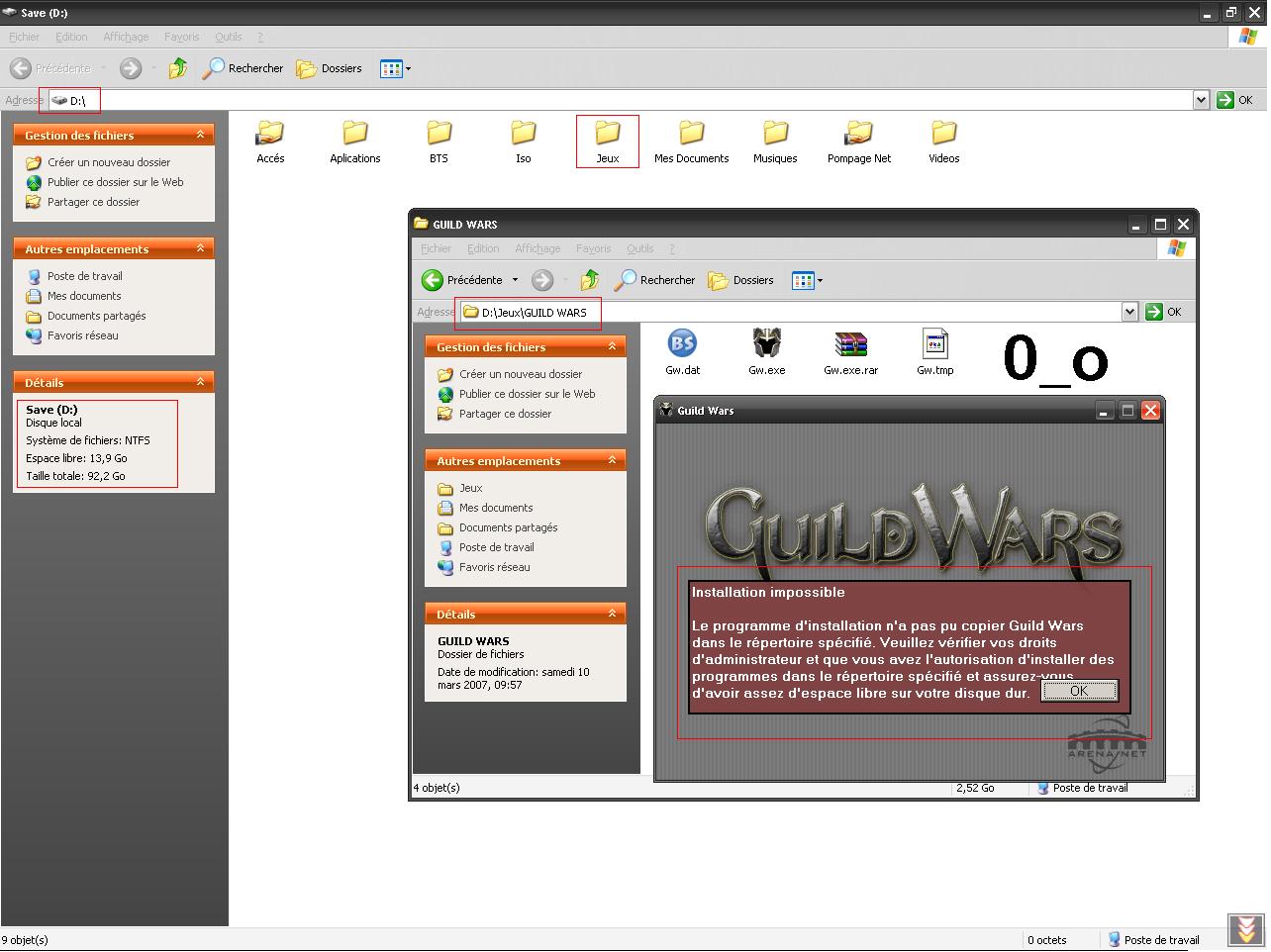
Task: Open the Accés folder in Save (D:) window
Action: tap(270, 142)
